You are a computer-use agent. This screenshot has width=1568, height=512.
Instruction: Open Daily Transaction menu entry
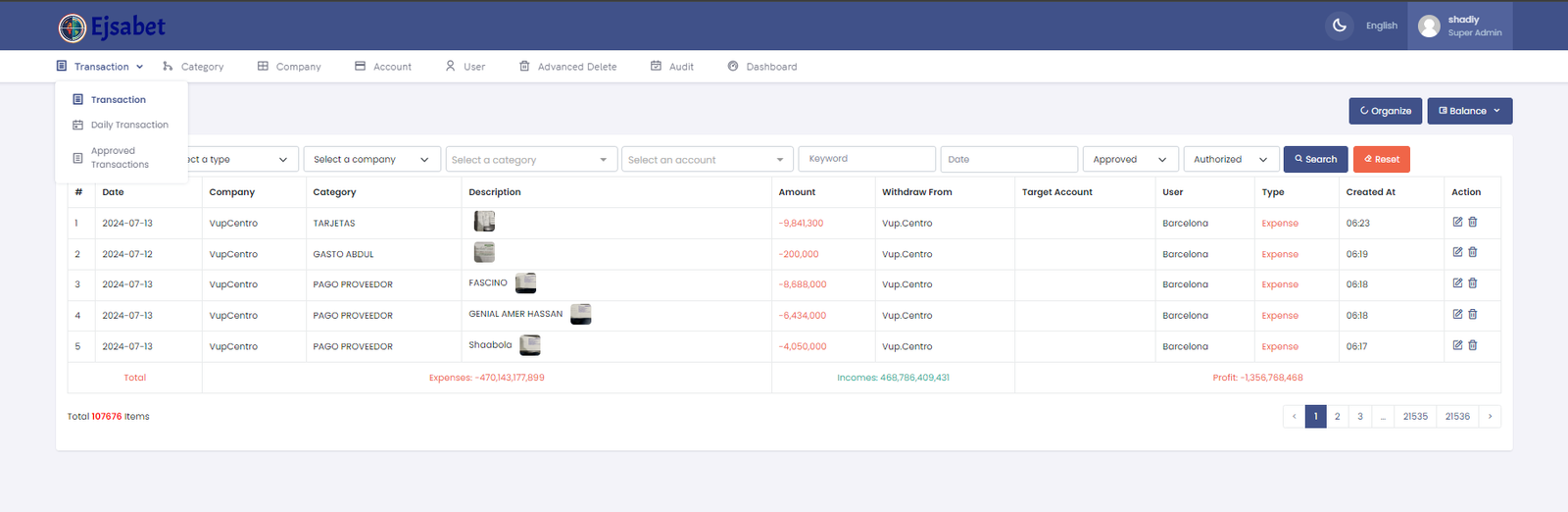point(129,125)
